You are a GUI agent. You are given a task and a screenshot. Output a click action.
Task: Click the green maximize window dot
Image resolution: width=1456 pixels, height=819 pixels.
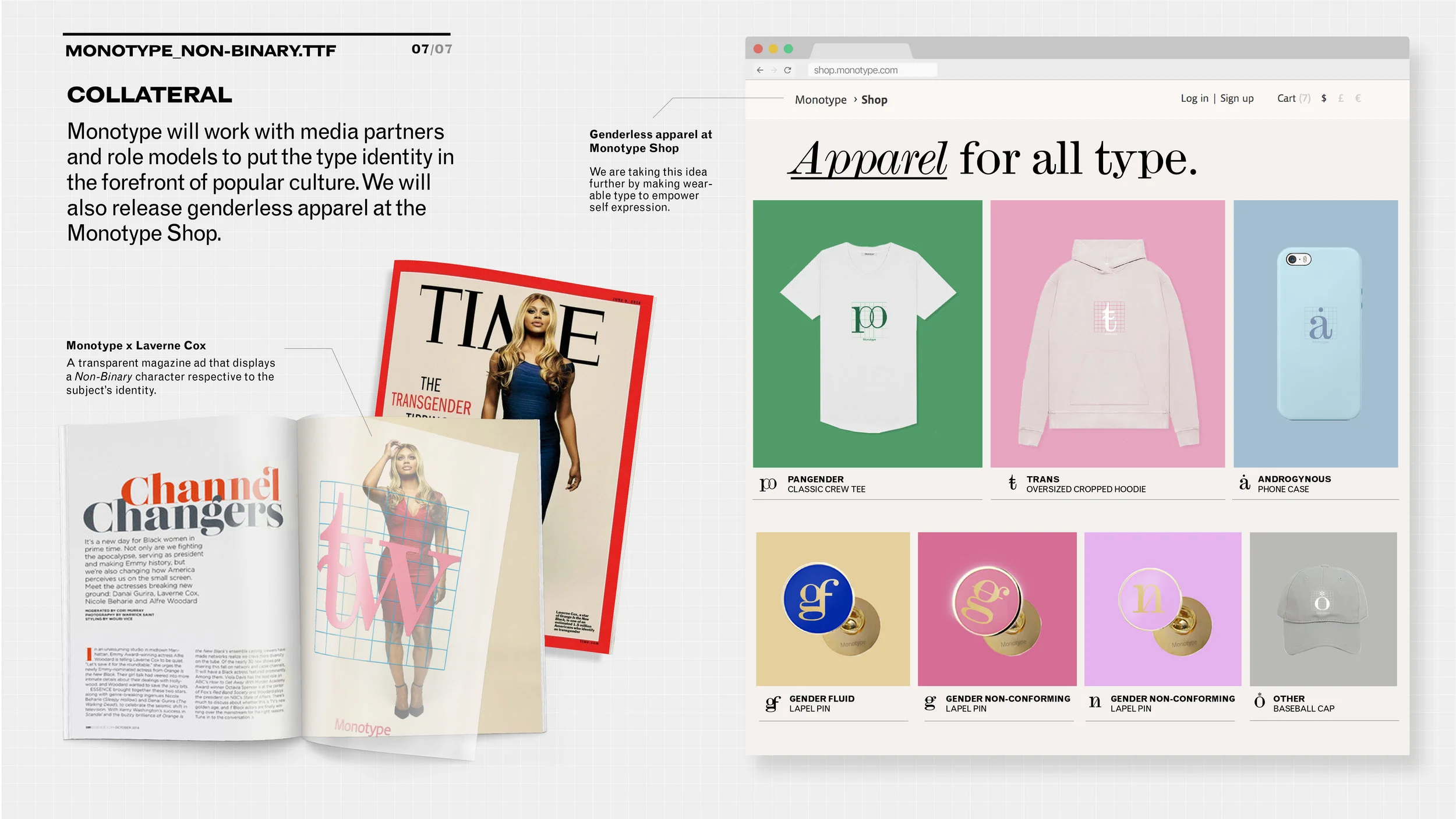788,49
